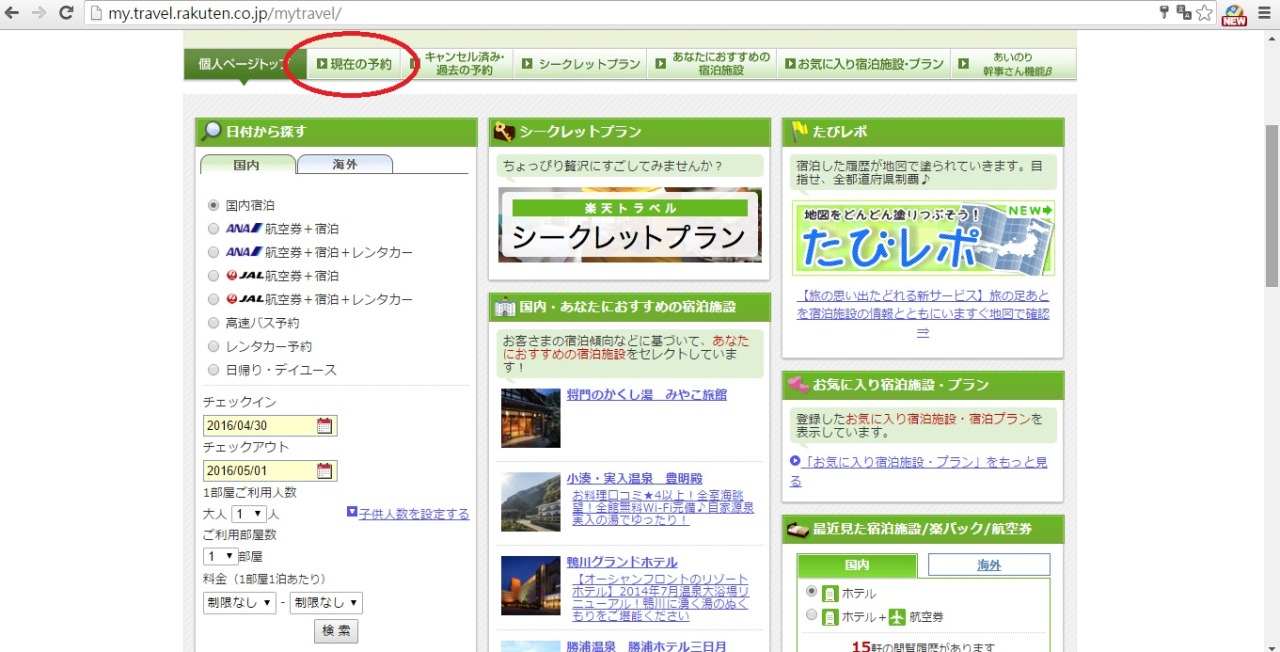Screen dimensions: 1280x652
Task: Go back with the browser back arrow
Action: tap(13, 13)
